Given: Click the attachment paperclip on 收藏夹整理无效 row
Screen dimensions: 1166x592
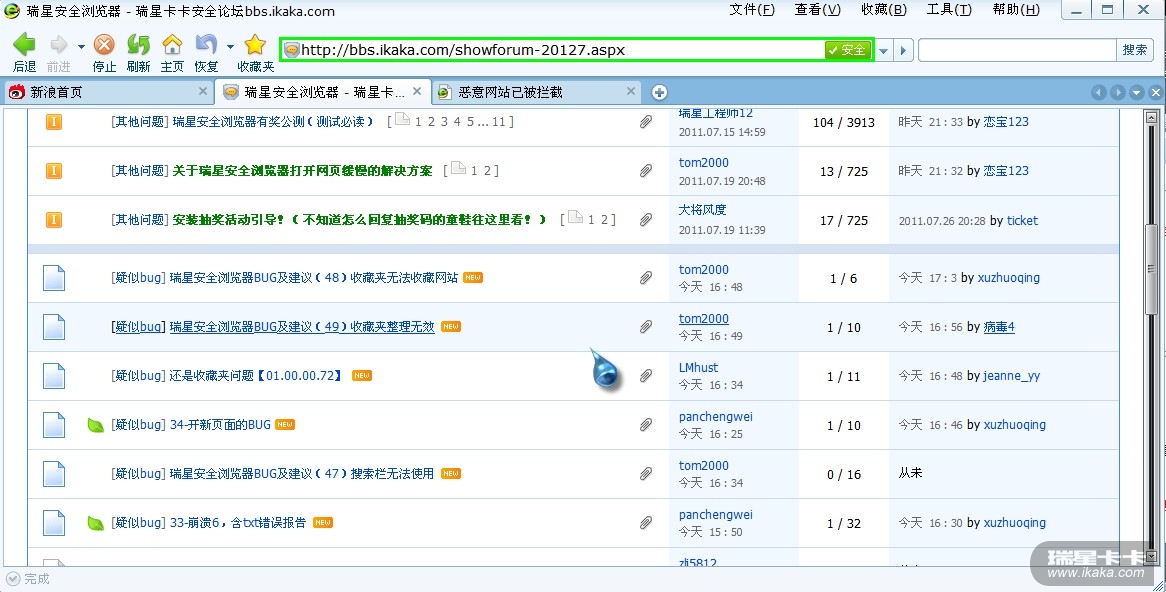Looking at the screenshot, I should coord(646,326).
